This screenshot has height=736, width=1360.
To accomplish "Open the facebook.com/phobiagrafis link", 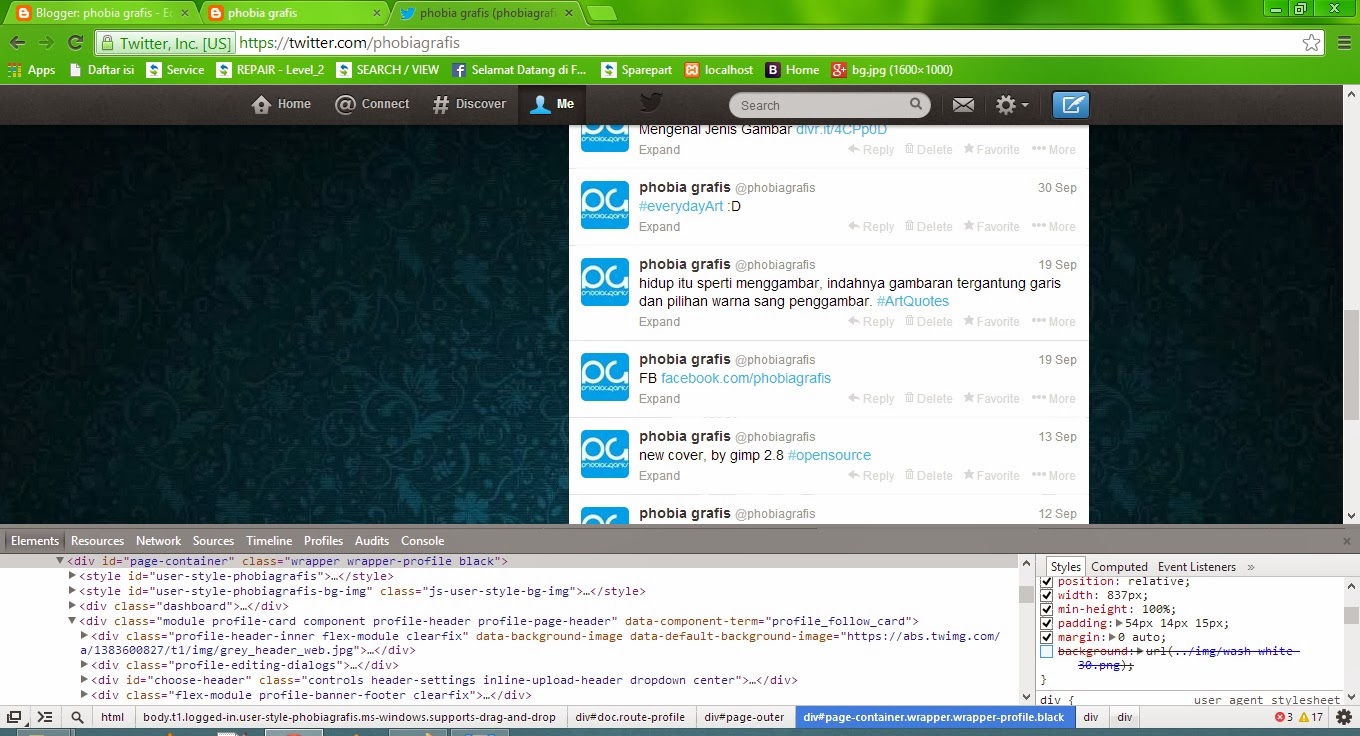I will 746,378.
